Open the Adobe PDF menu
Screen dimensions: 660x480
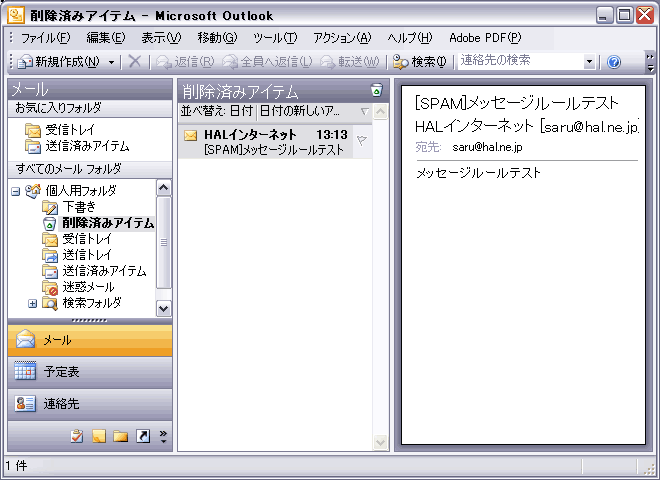[x=485, y=38]
